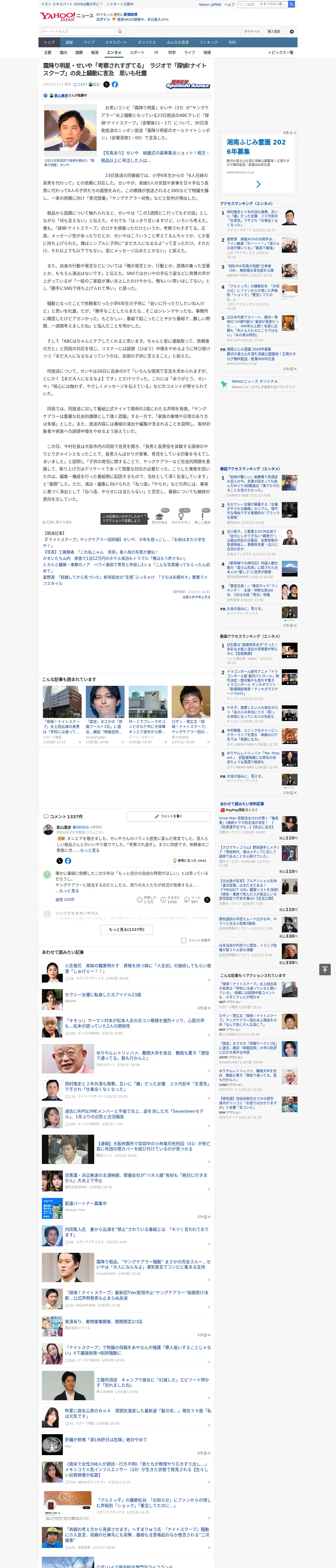This screenshot has height=1568, width=336.
Task: Open the ヘルプ link at top
Action: coord(229,4)
